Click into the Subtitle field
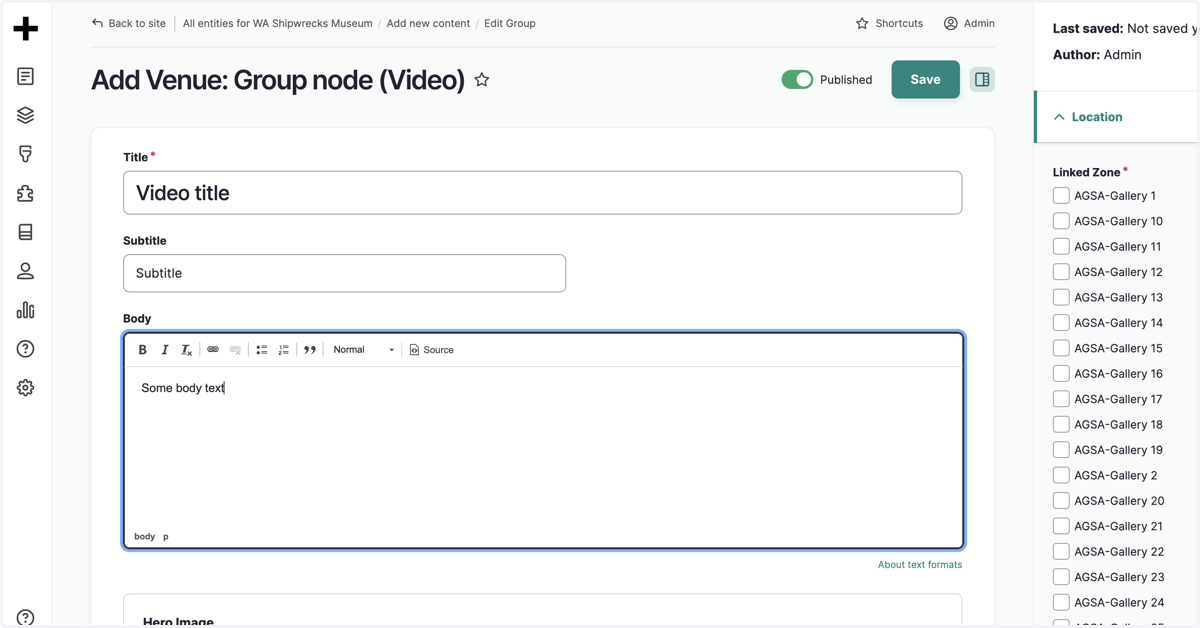This screenshot has width=1200, height=628. click(344, 273)
